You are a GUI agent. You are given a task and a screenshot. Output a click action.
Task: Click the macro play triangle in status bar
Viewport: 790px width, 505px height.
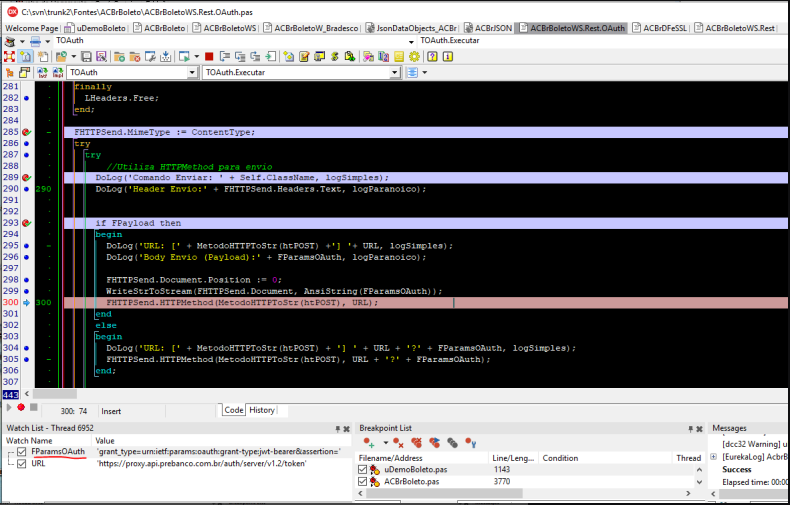pos(9,407)
